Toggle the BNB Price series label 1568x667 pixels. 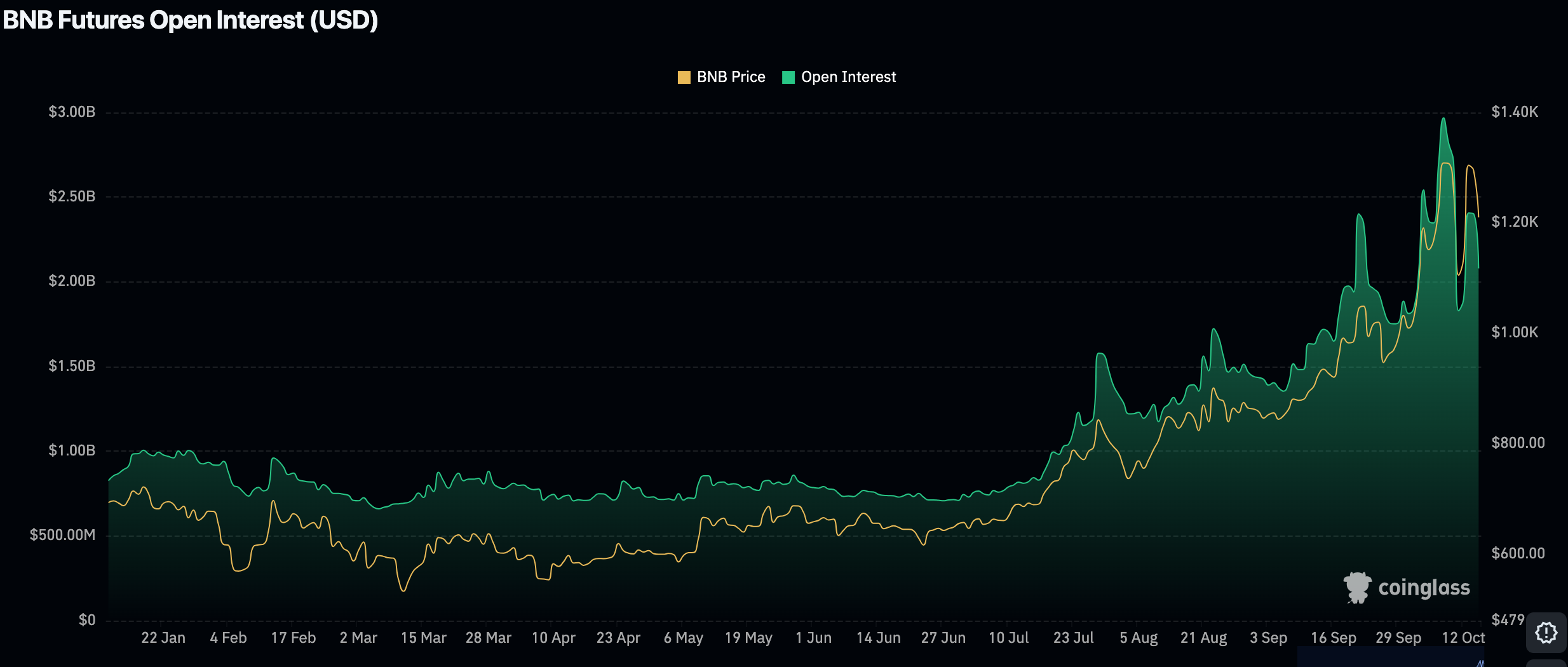click(731, 77)
